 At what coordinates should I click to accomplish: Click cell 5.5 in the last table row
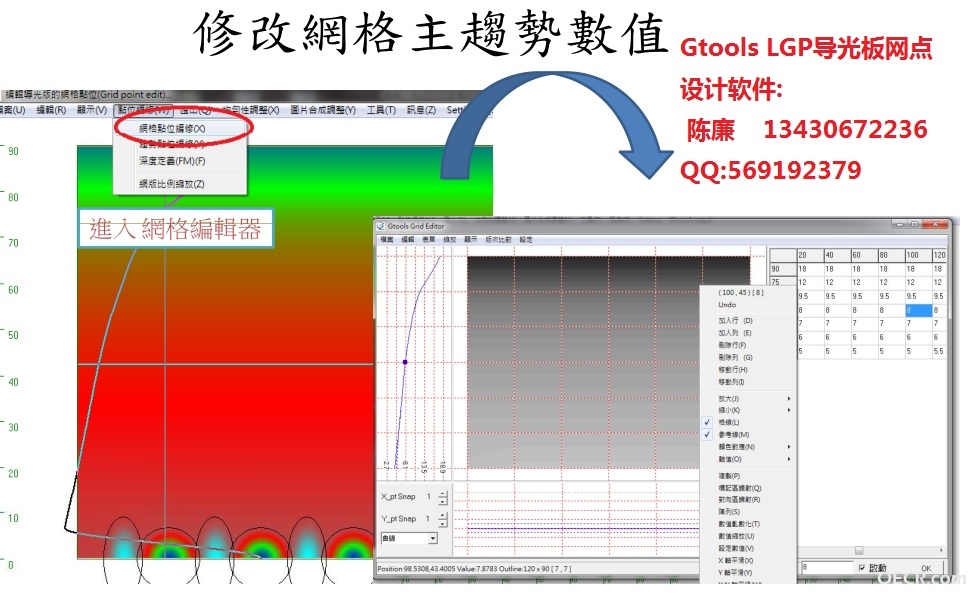pos(939,351)
